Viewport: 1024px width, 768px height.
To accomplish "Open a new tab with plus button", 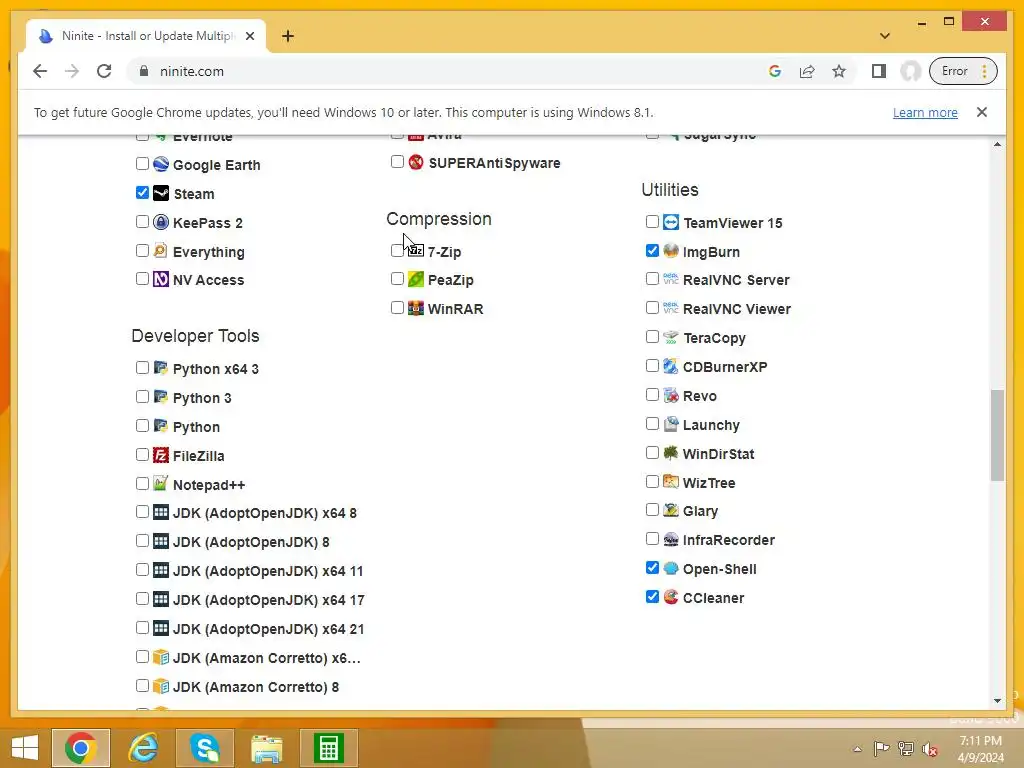I will [x=288, y=36].
